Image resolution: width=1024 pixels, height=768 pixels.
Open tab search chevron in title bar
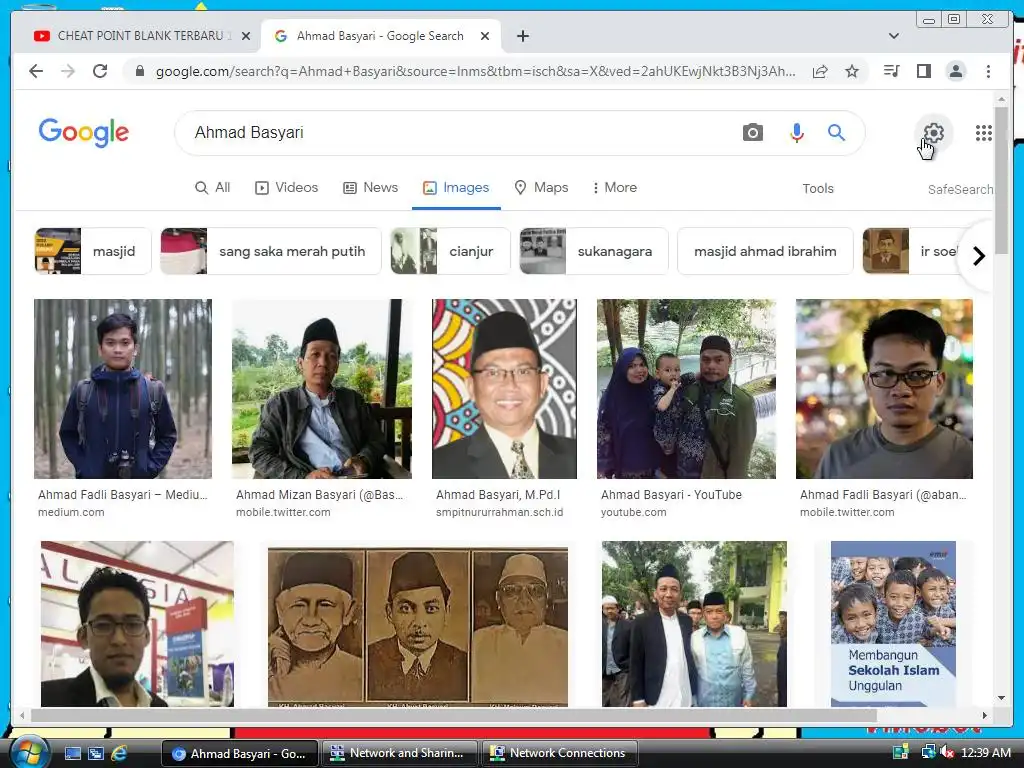(893, 36)
